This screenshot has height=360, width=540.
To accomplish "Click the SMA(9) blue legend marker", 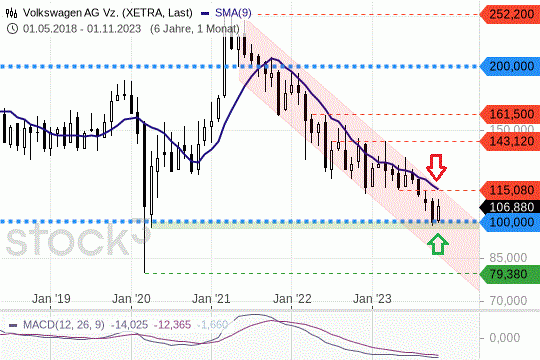I will 205,14.
